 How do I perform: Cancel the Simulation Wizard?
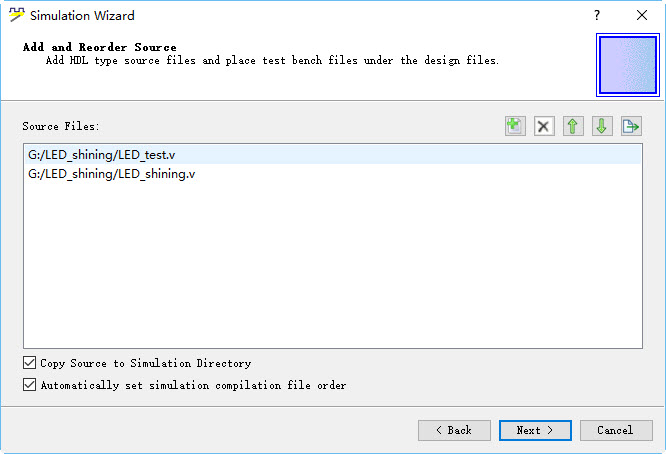pyautogui.click(x=616, y=430)
